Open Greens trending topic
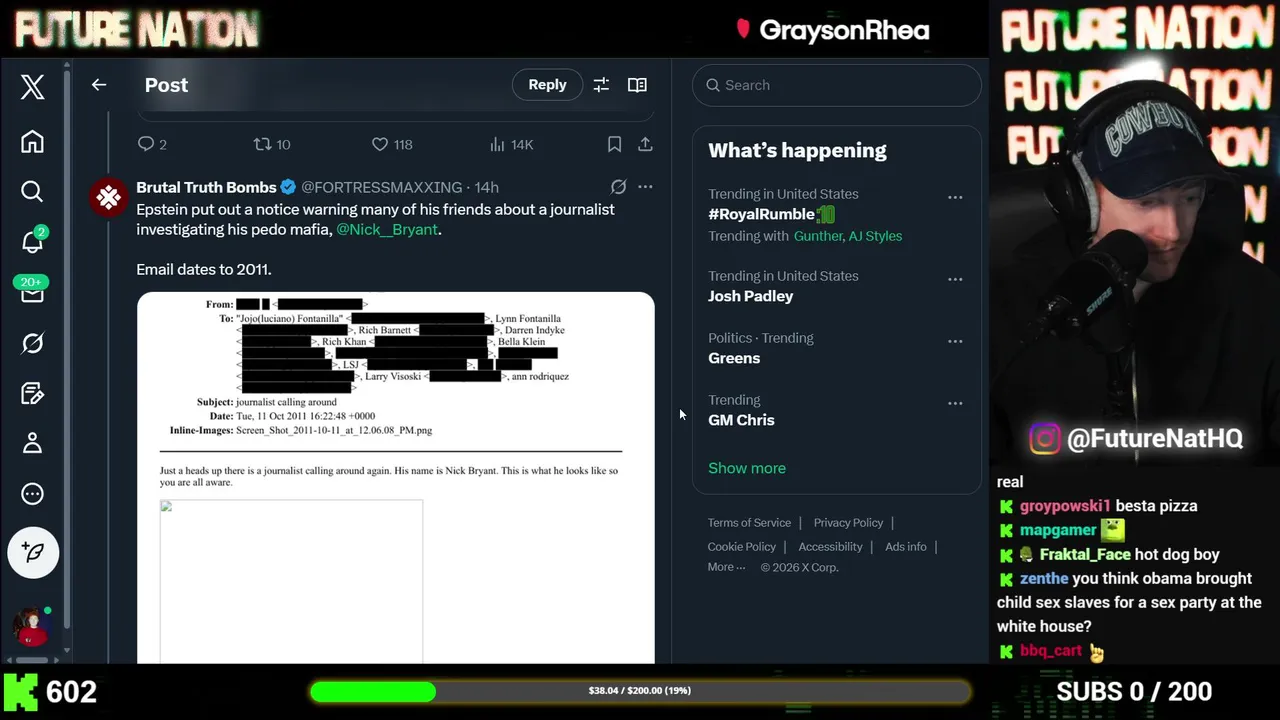Viewport: 1280px width, 720px height. coord(734,358)
